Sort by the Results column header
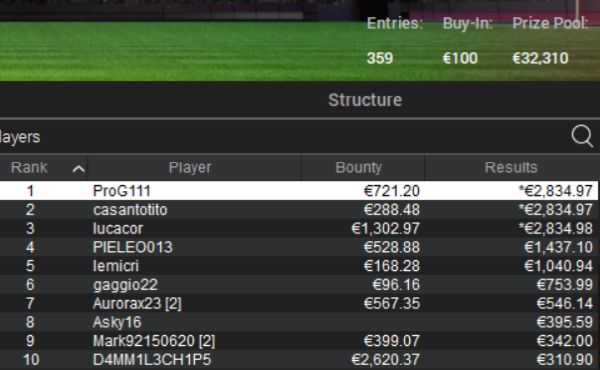This screenshot has width=600, height=370. (512, 168)
